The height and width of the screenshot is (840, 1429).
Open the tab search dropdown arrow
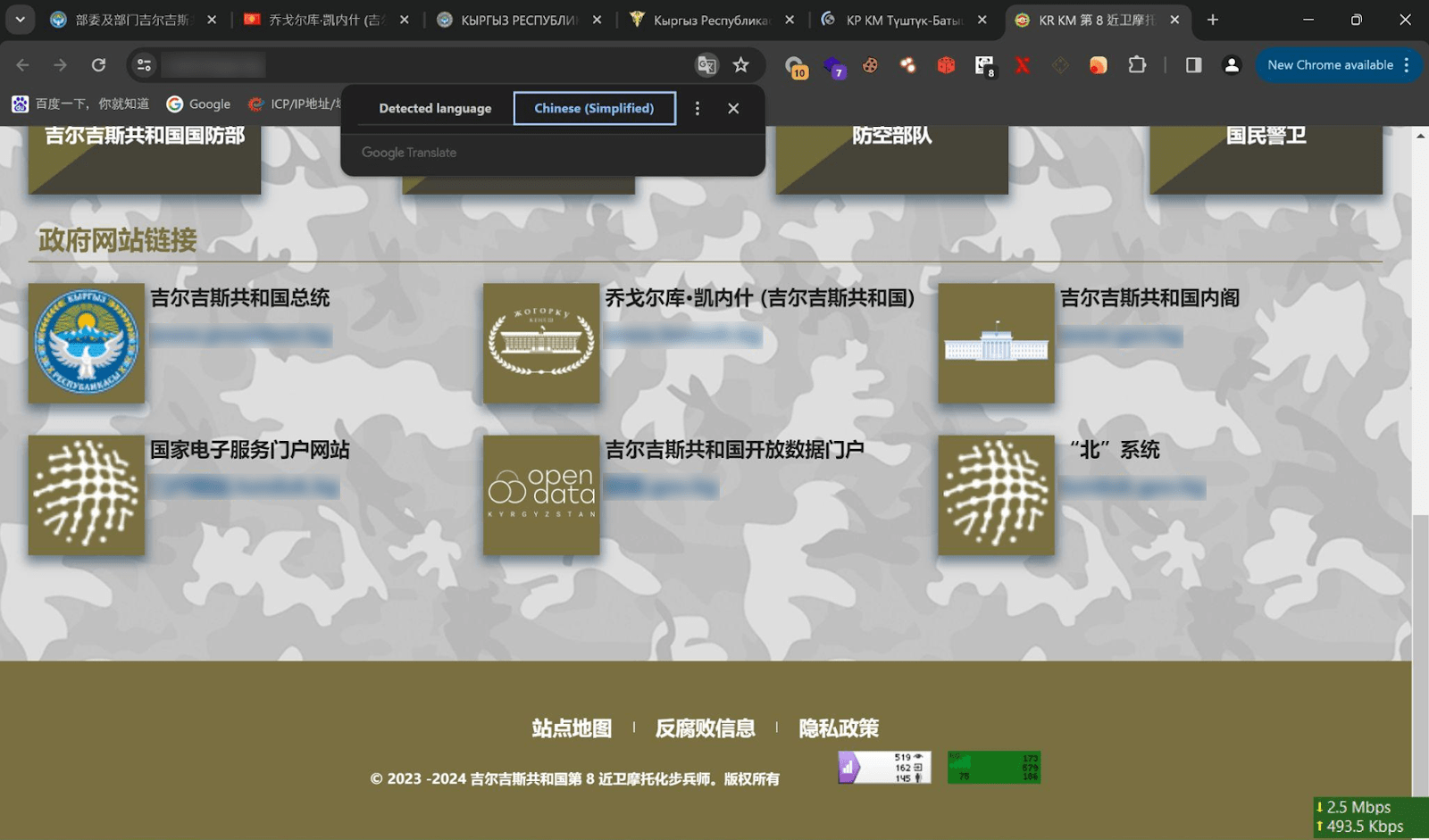(20, 19)
